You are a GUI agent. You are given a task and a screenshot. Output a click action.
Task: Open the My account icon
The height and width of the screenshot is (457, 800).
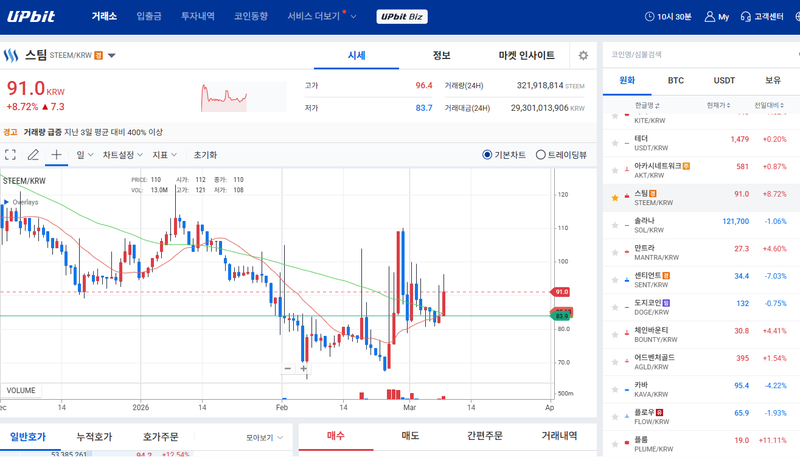(717, 16)
